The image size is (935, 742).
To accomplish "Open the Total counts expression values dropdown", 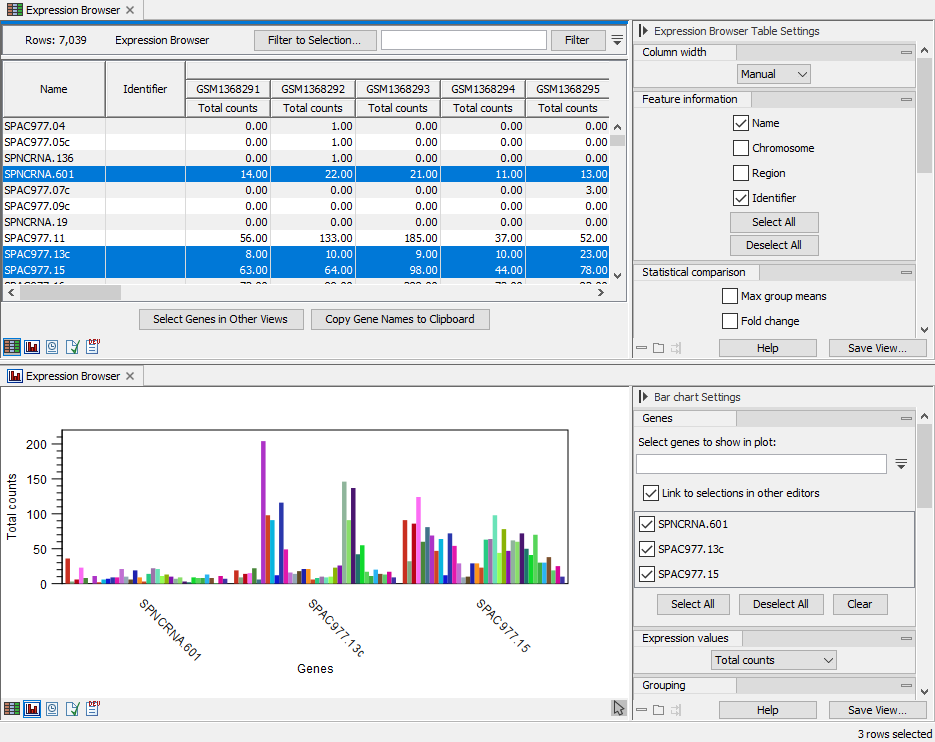I will tap(773, 660).
